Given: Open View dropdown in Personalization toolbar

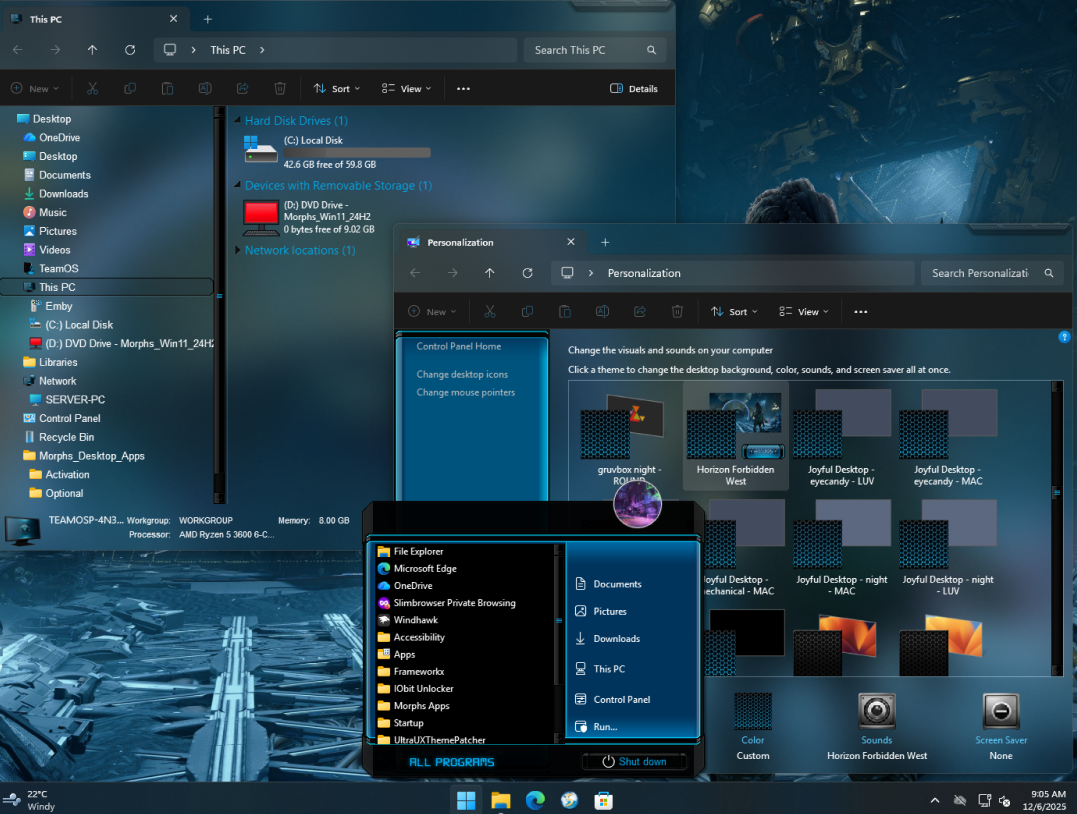Looking at the screenshot, I should click(805, 312).
